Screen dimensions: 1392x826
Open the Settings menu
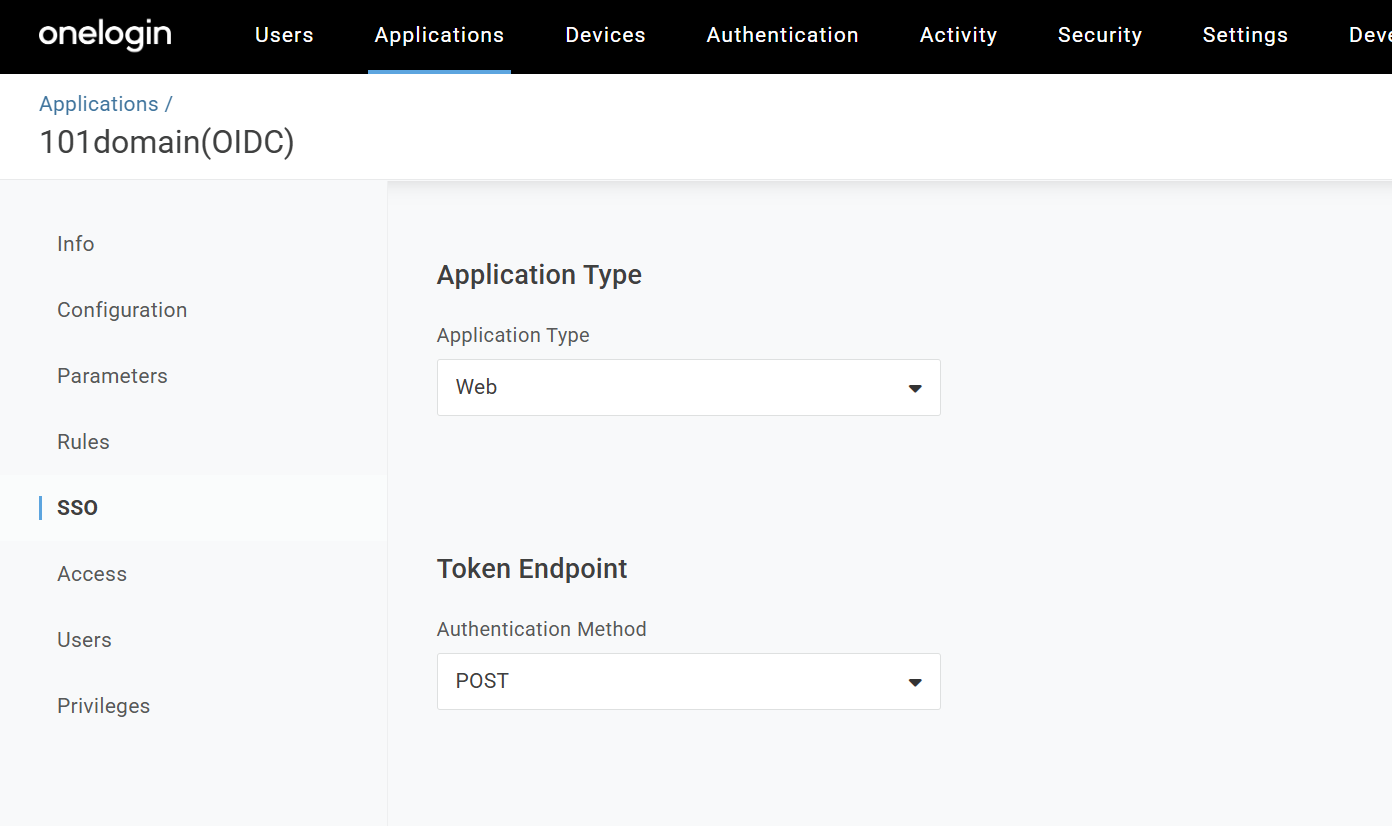pyautogui.click(x=1245, y=35)
